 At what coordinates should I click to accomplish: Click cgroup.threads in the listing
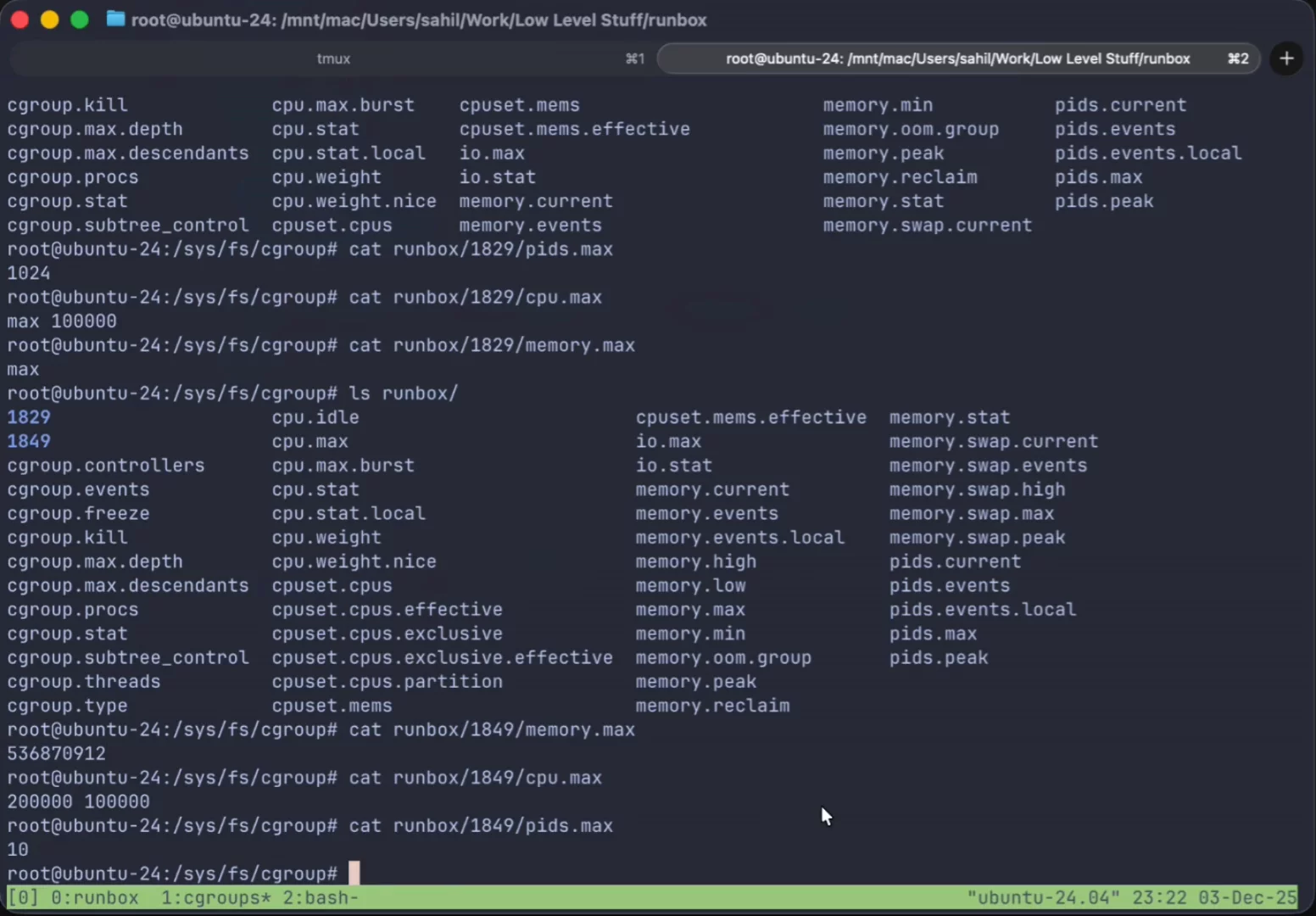point(84,682)
